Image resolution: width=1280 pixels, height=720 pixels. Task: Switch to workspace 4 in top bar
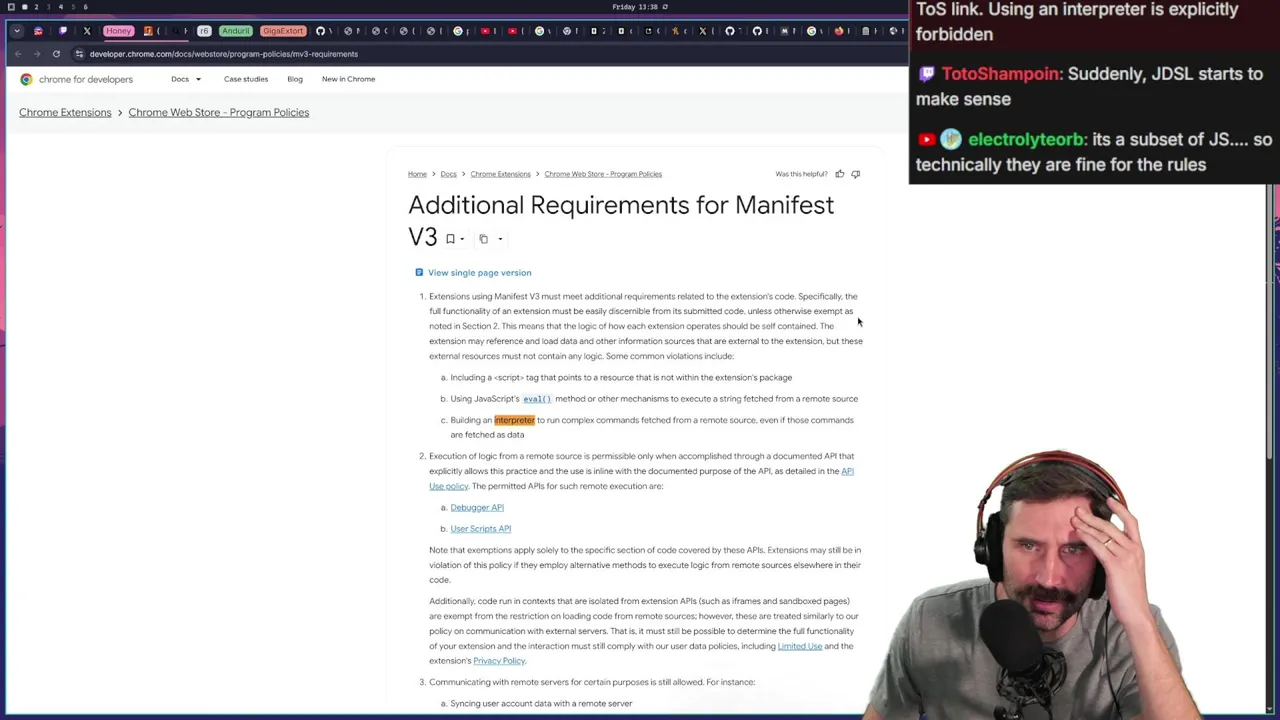pos(60,7)
